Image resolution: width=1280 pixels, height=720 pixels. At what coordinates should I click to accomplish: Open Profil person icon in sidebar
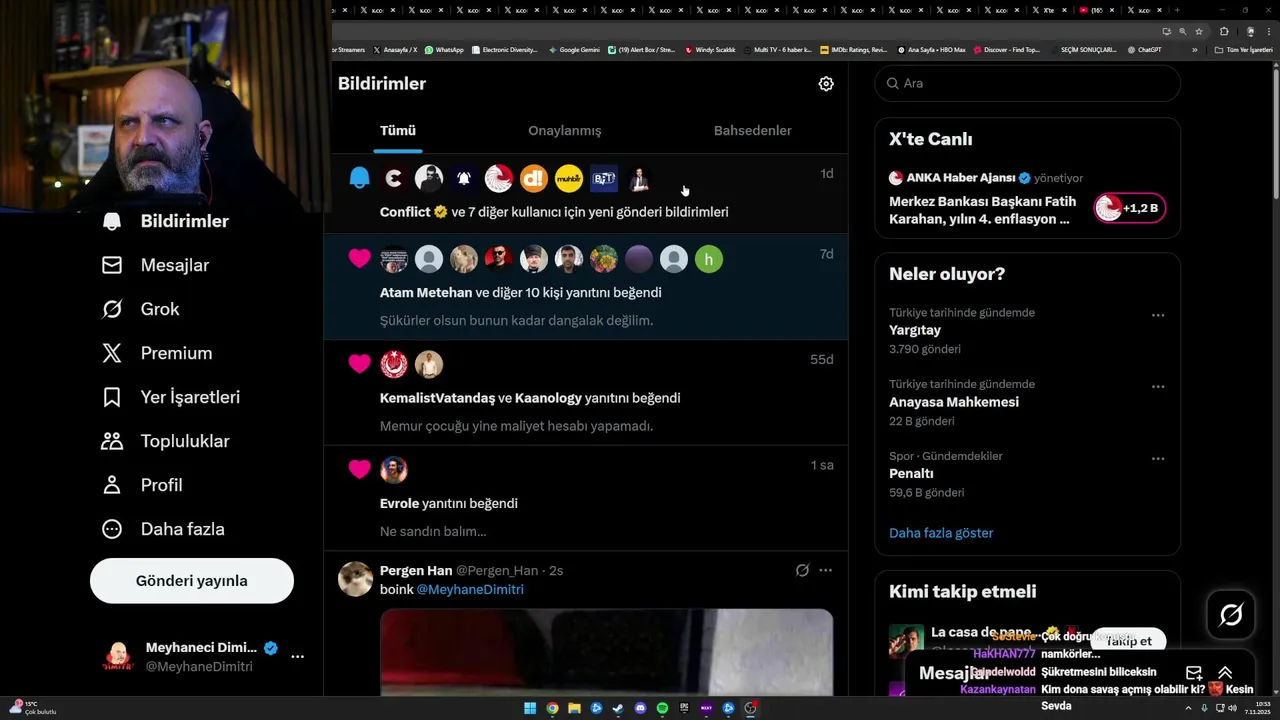[x=112, y=485]
